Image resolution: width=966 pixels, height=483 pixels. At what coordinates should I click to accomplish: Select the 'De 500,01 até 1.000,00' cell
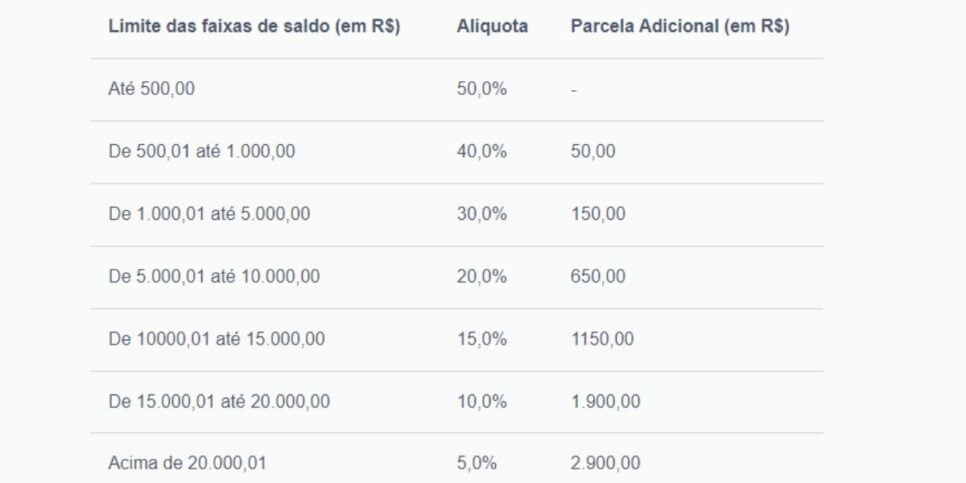click(201, 152)
